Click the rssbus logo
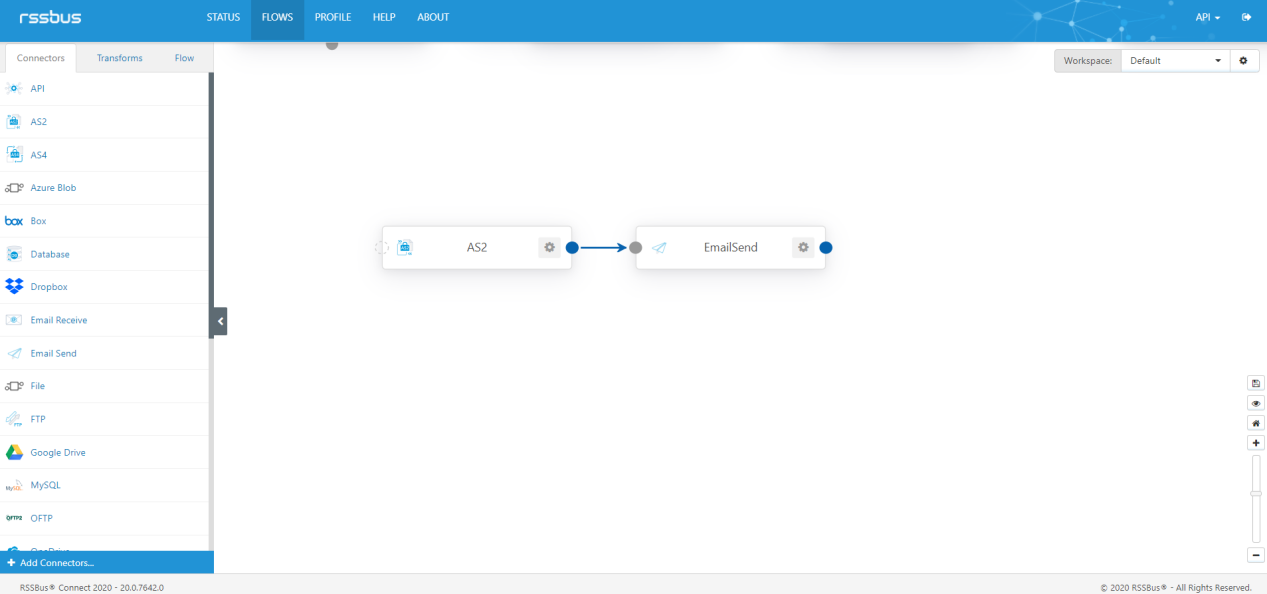This screenshot has width=1267, height=594. pyautogui.click(x=49, y=17)
